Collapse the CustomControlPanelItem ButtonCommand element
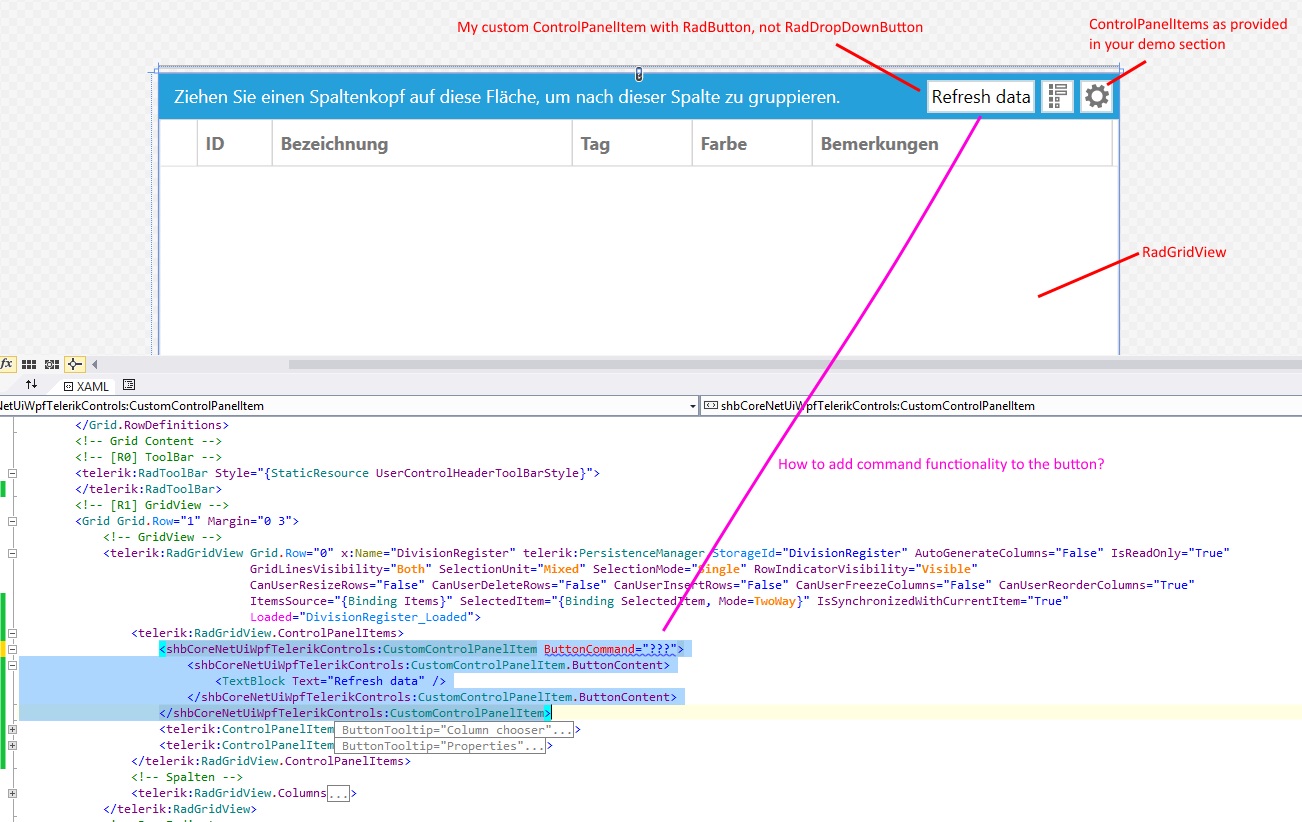1302x822 pixels. [x=12, y=649]
